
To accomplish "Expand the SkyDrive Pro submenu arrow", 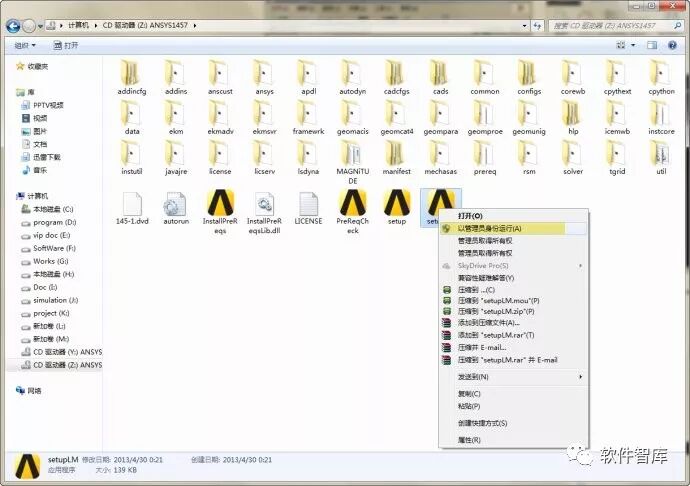I will 580,265.
